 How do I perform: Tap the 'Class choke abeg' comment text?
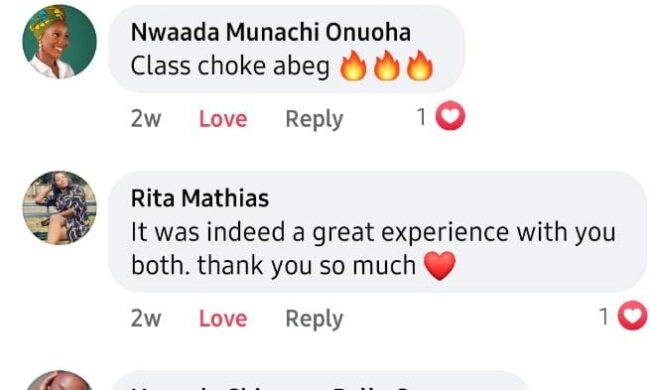[x=230, y=66]
